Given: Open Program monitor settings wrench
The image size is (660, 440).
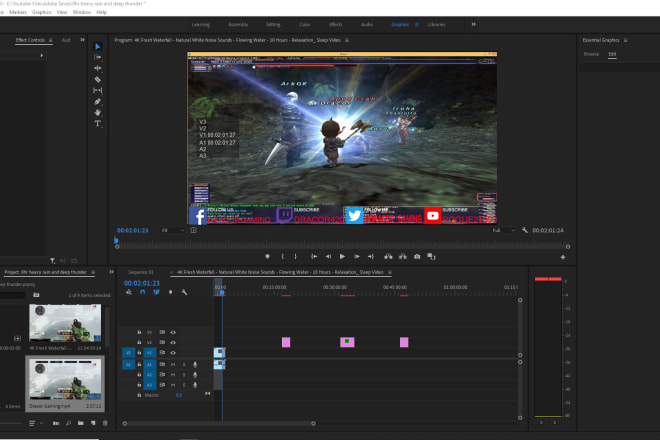Looking at the screenshot, I should point(524,230).
